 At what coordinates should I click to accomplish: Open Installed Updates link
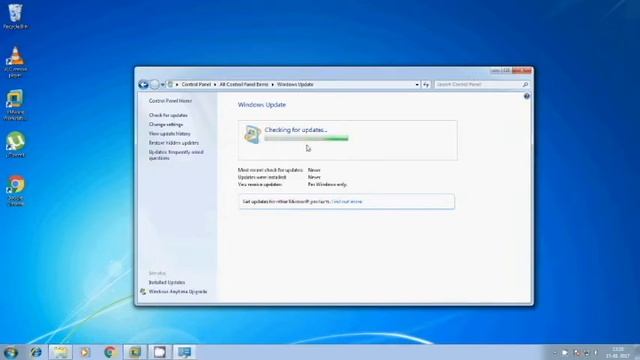click(x=167, y=282)
